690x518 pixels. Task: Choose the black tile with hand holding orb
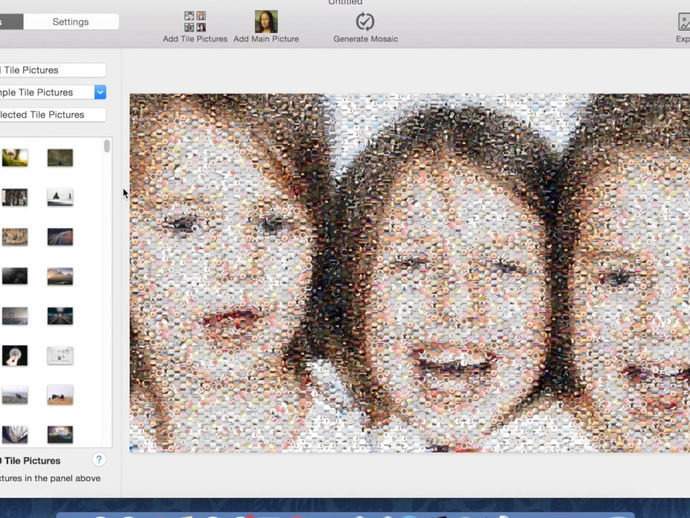pyautogui.click(x=15, y=355)
